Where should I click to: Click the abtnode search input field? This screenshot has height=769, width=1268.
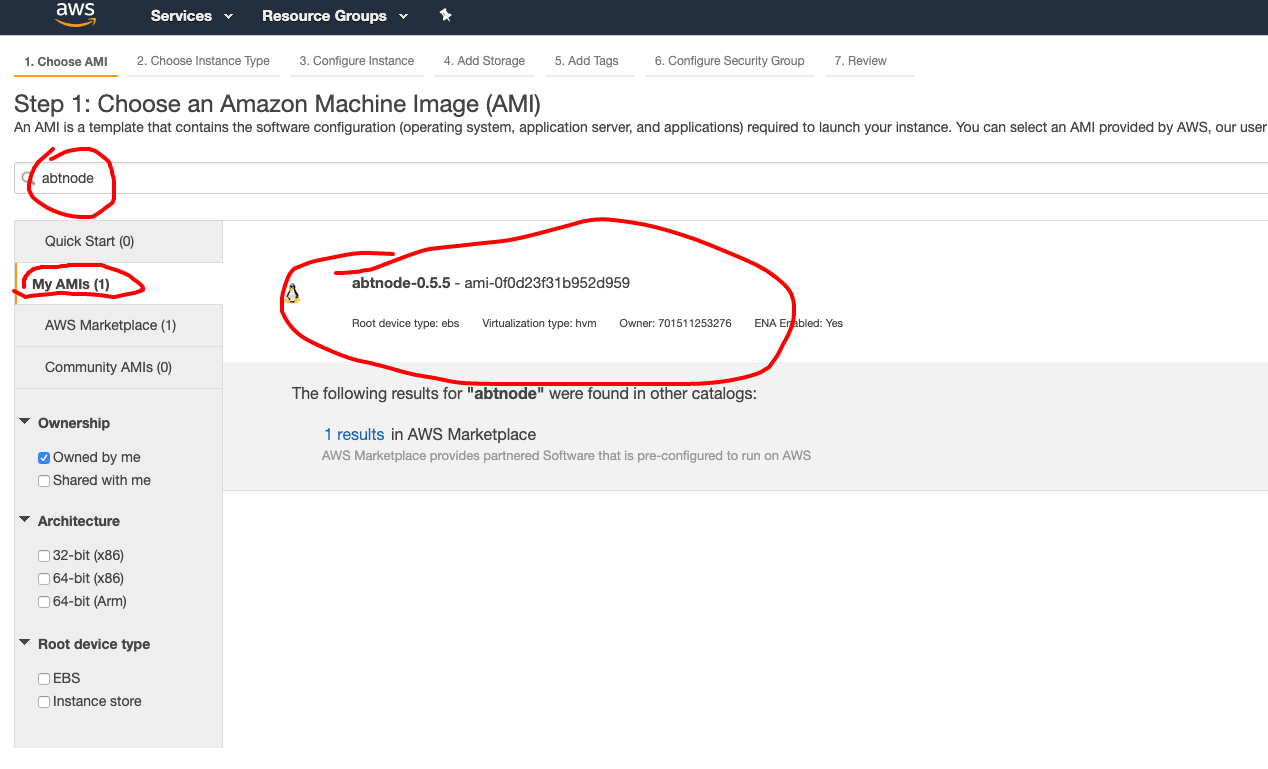click(641, 178)
